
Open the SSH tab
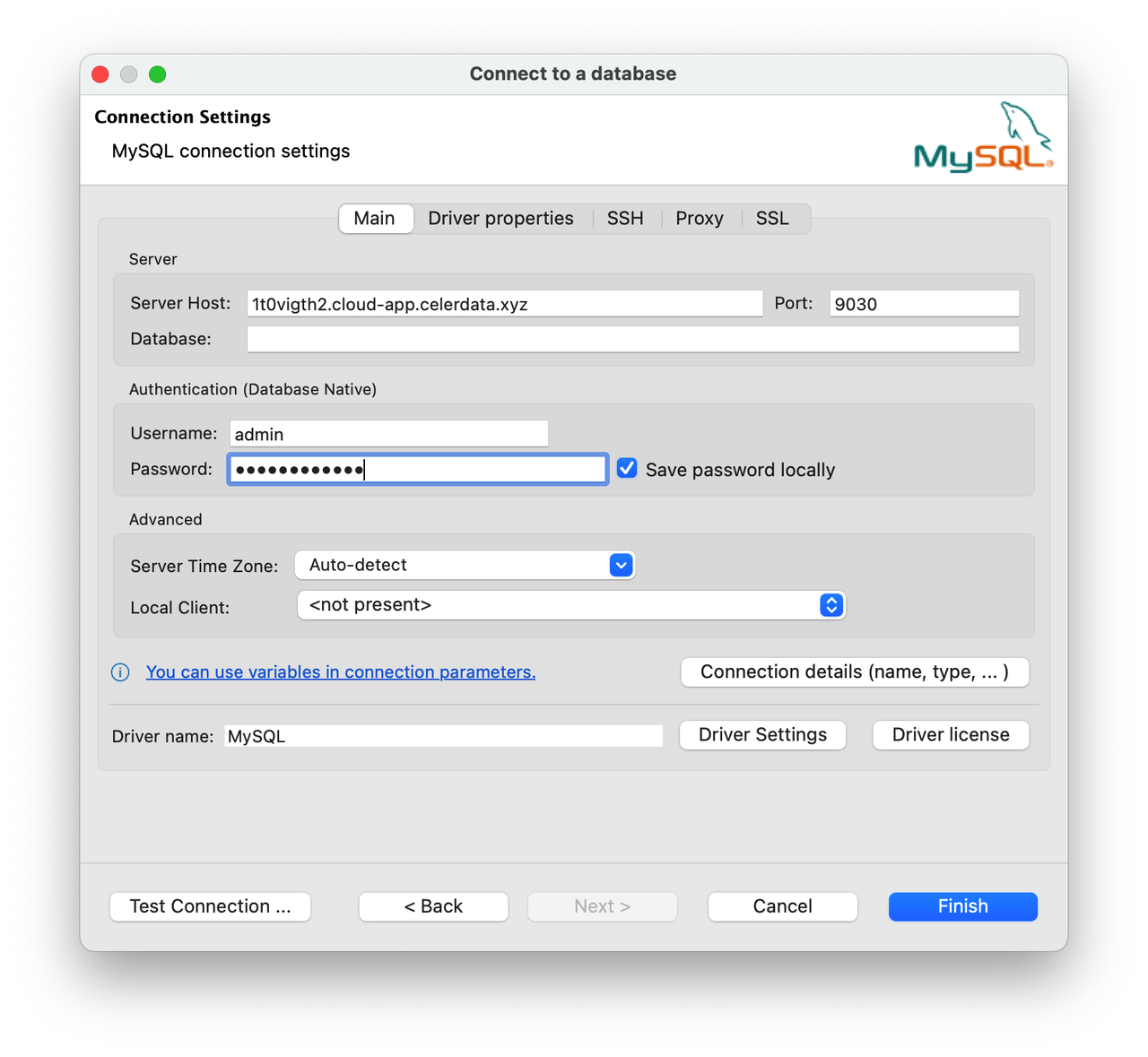click(x=625, y=218)
